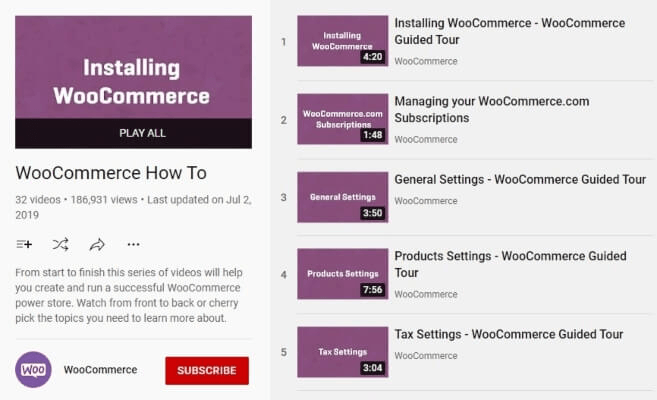Image resolution: width=657 pixels, height=400 pixels.
Task: Click the red SUBSCRIBE button
Action: (207, 371)
